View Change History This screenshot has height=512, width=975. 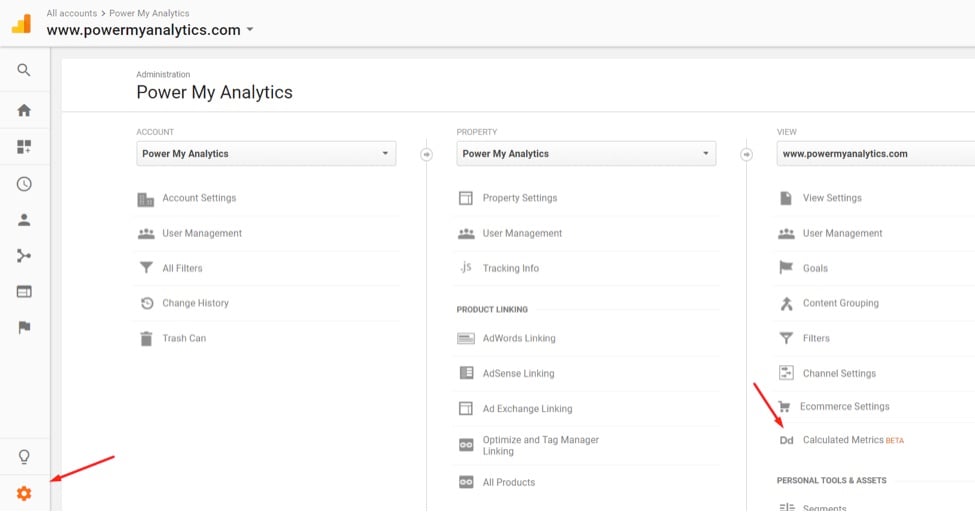[195, 303]
